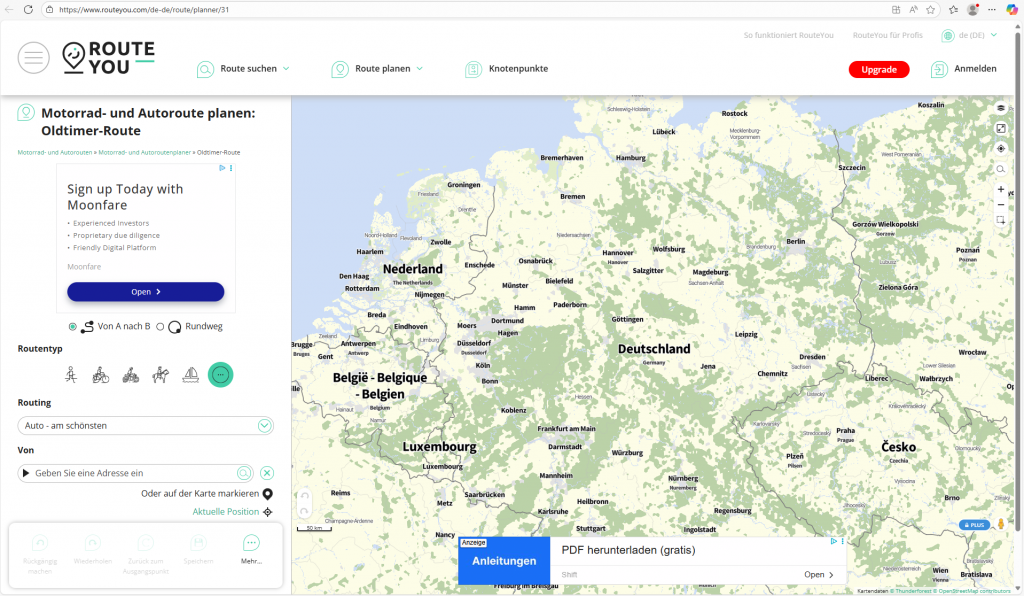1024x596 pixels.
Task: Select the motorcycle route type icon
Action: click(x=130, y=375)
